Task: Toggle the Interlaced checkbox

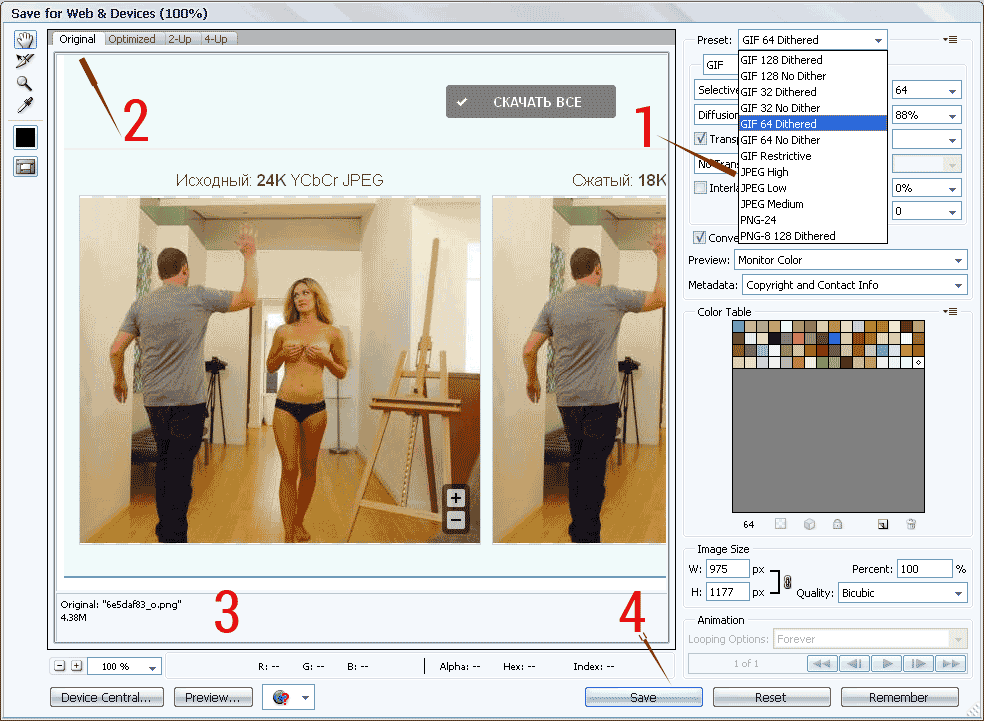Action: [700, 187]
